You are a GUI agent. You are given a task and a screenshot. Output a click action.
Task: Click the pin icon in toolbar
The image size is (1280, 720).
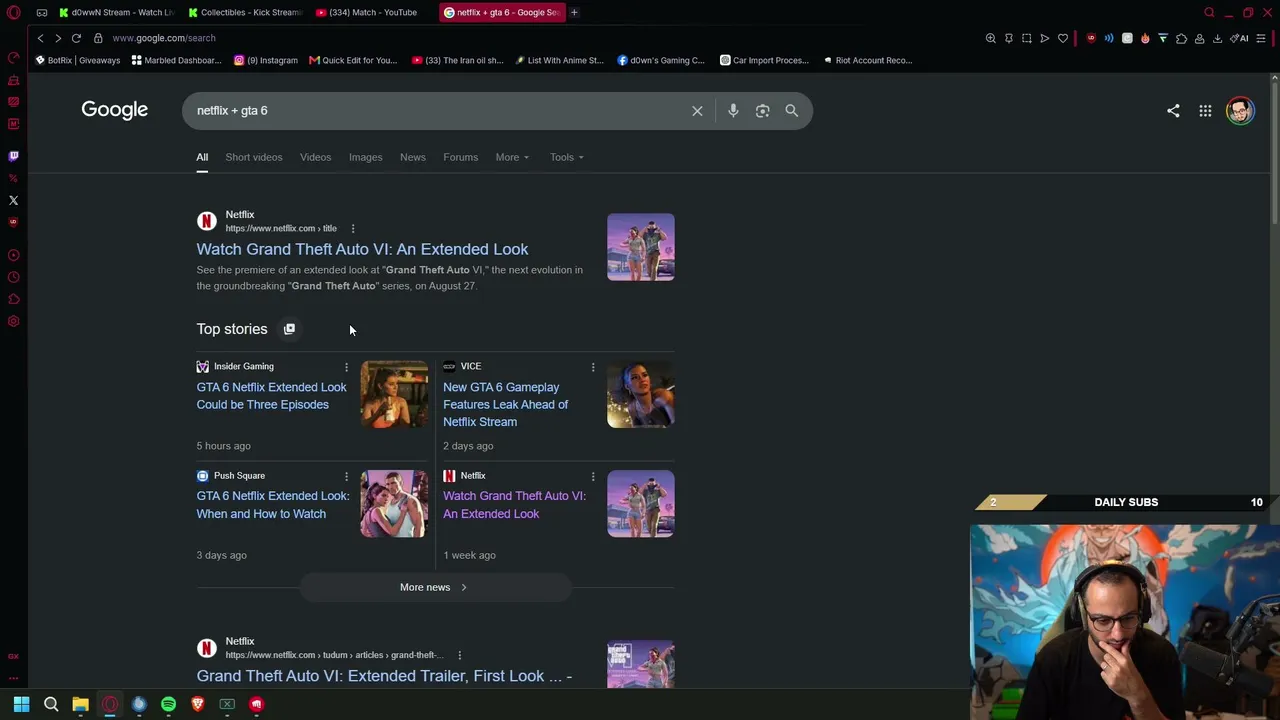coord(1009,38)
